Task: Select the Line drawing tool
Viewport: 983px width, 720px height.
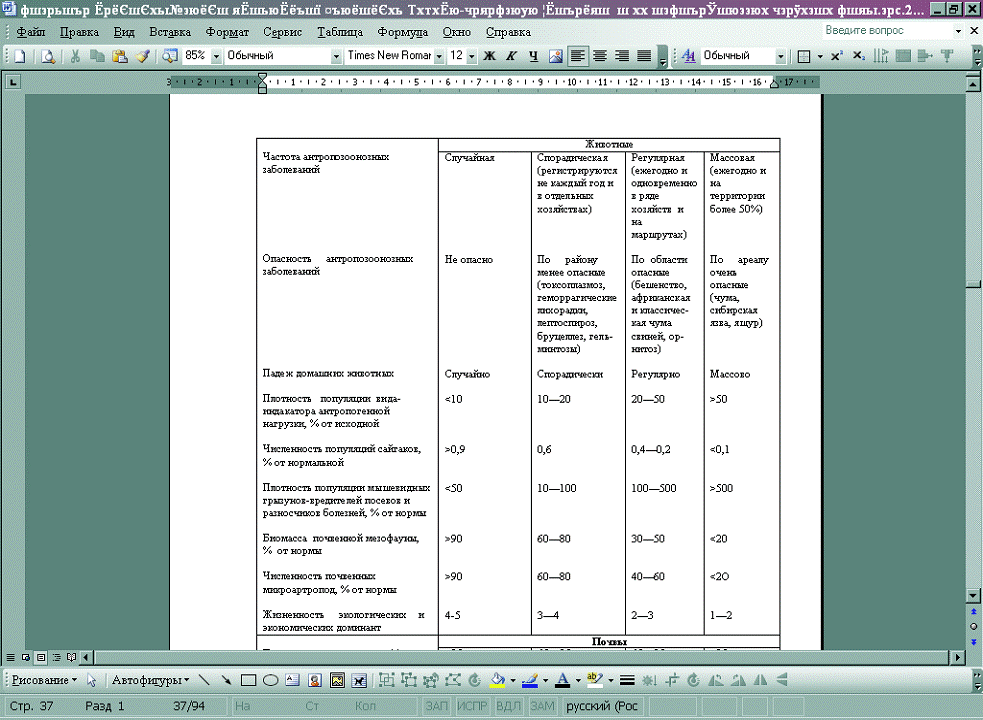Action: pos(205,680)
